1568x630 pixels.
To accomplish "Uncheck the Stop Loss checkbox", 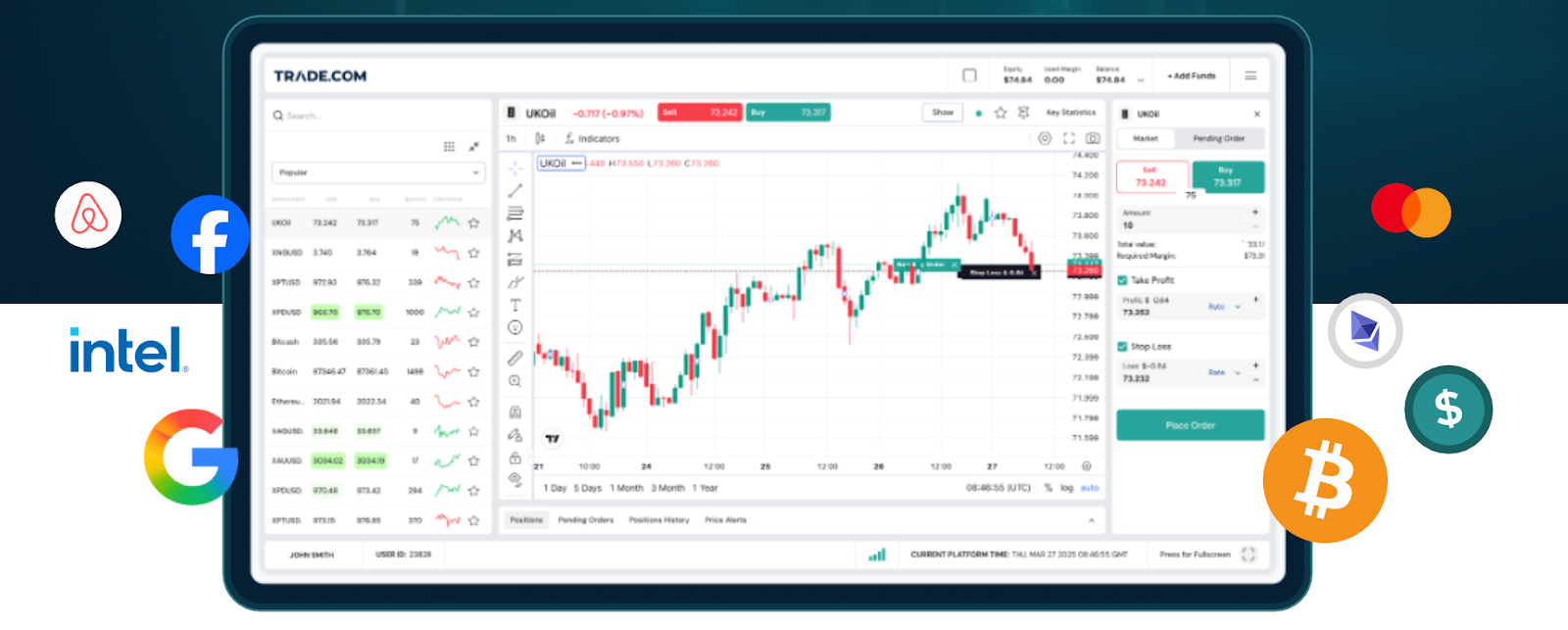I will (x=1122, y=347).
